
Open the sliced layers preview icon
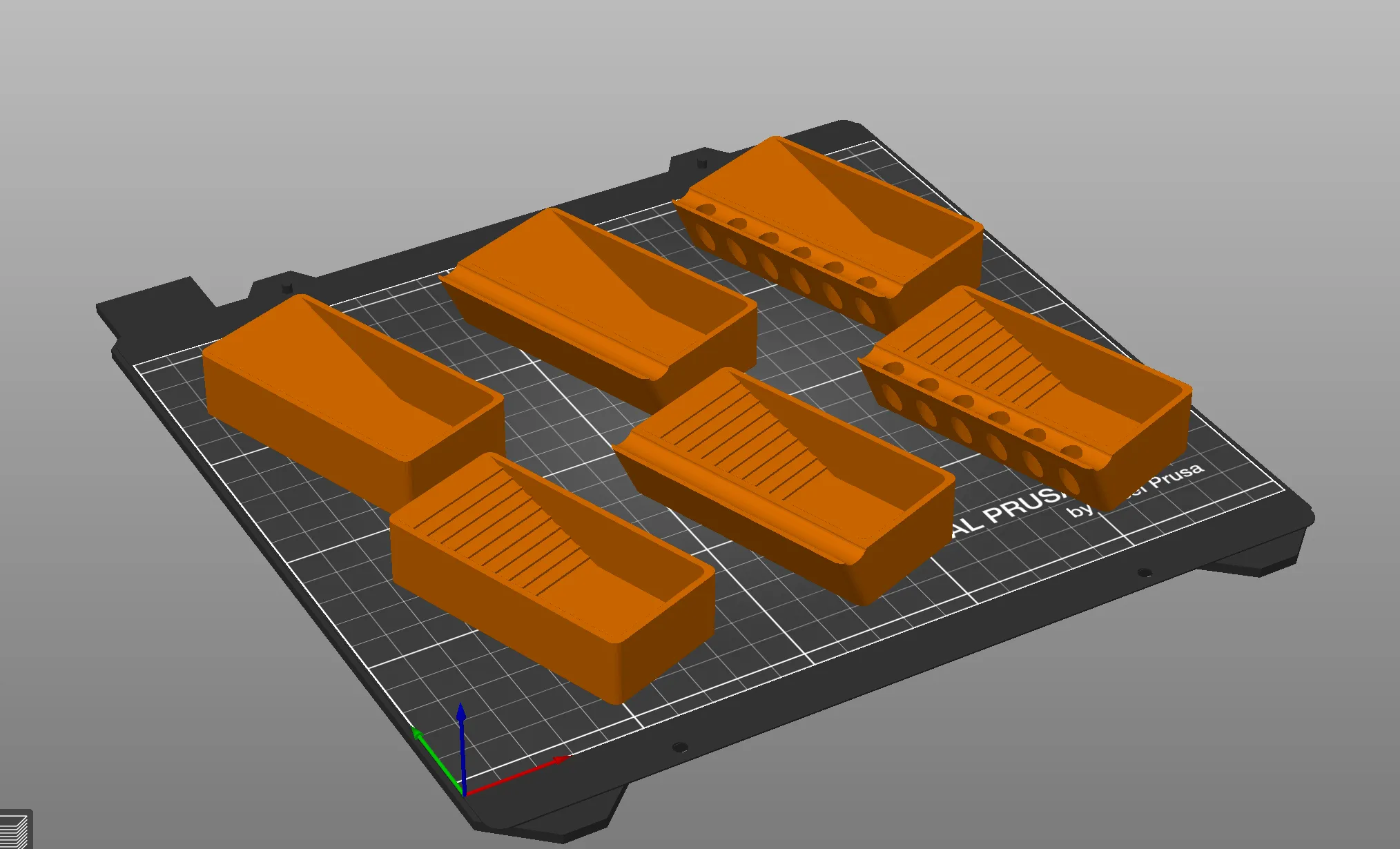[14, 830]
